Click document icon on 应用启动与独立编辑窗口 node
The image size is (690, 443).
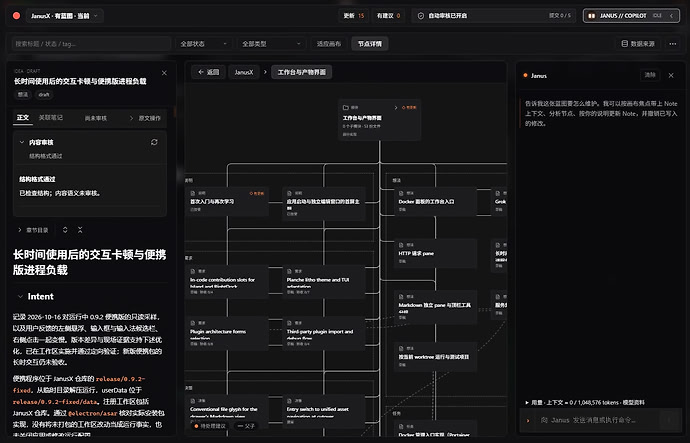coord(290,193)
